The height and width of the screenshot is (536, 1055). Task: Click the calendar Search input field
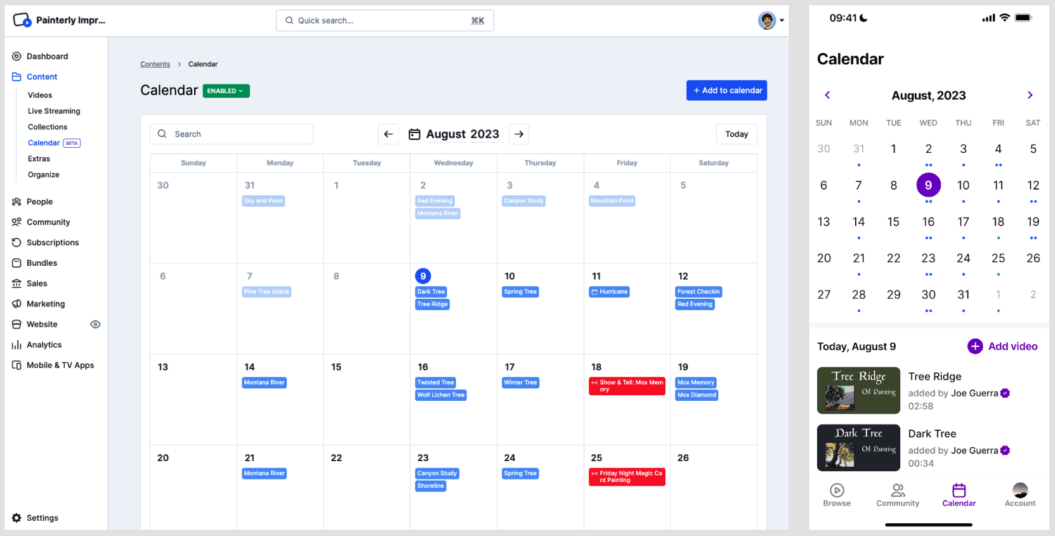pyautogui.click(x=231, y=134)
